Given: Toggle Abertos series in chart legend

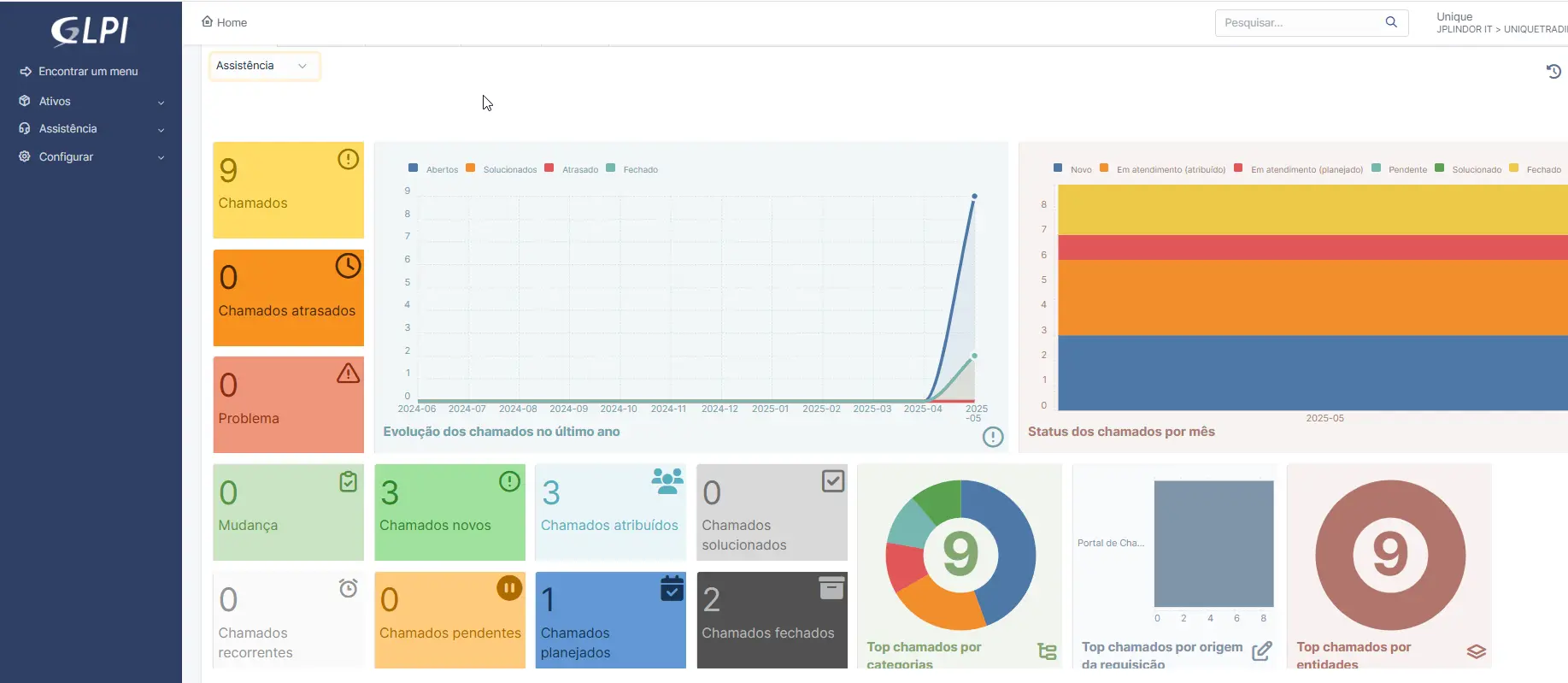Looking at the screenshot, I should pos(434,169).
